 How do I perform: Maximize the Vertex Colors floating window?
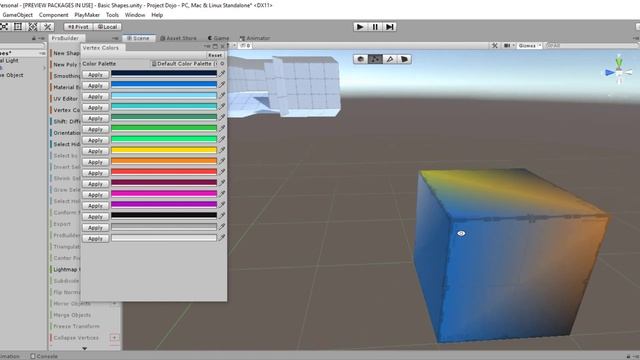click(215, 46)
